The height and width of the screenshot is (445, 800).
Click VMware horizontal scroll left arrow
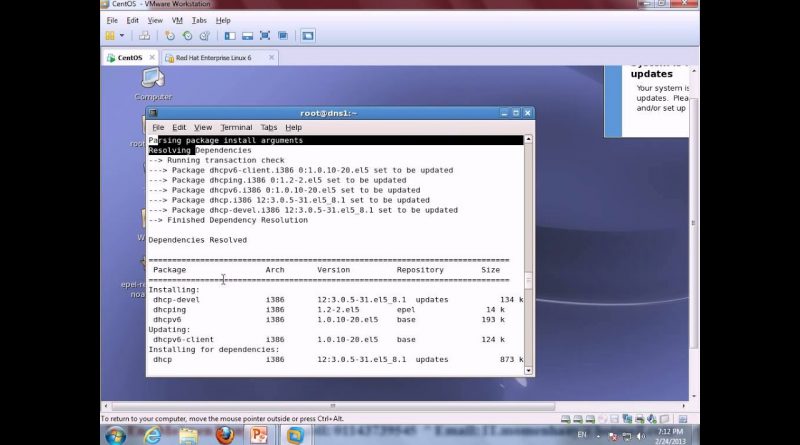pyautogui.click(x=106, y=406)
